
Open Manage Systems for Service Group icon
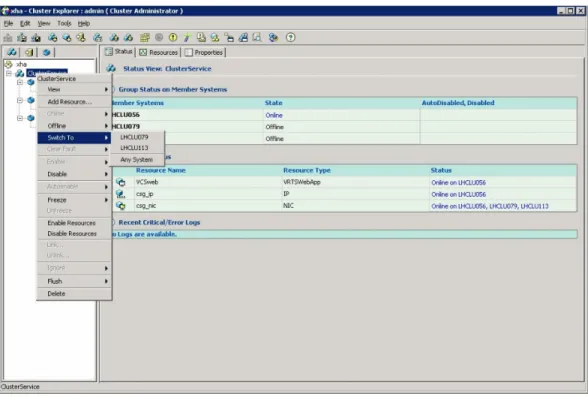click(x=98, y=37)
